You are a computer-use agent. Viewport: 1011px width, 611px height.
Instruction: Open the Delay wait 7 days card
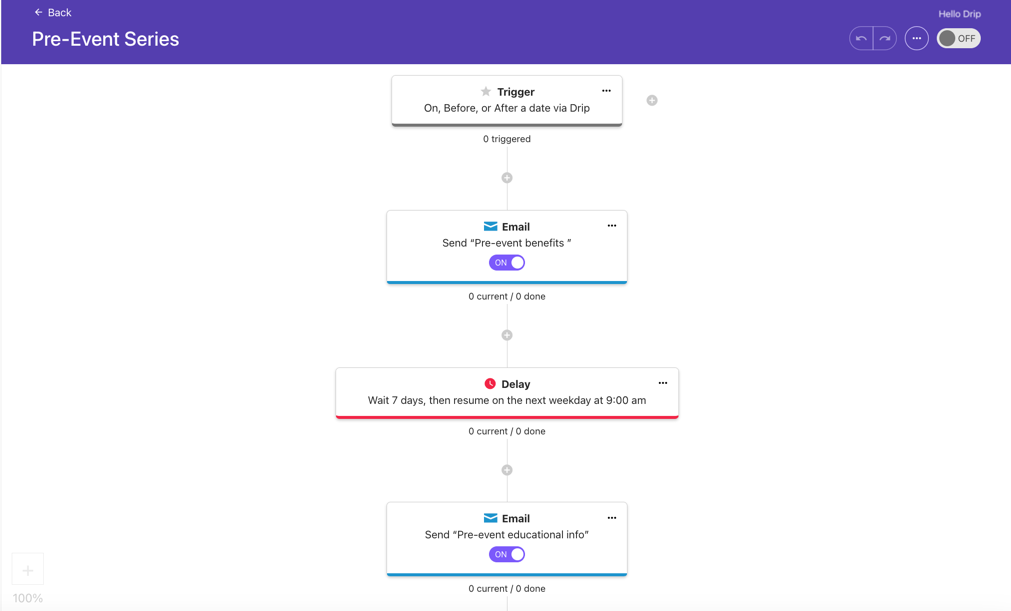507,393
